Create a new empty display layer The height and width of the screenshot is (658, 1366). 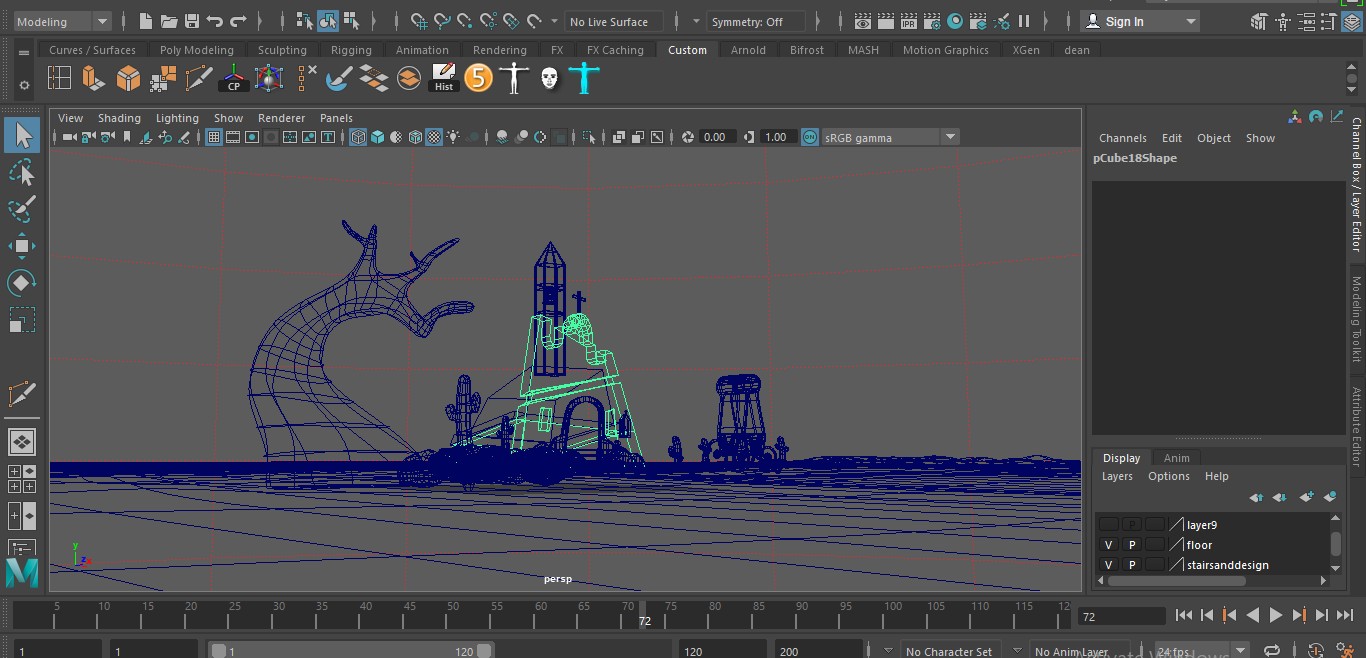(x=1306, y=497)
